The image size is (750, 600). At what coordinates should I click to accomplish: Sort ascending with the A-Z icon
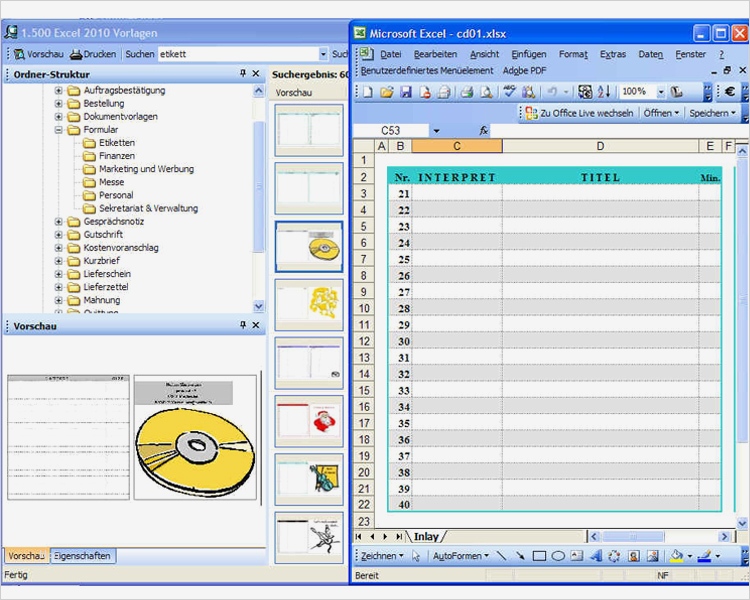604,91
